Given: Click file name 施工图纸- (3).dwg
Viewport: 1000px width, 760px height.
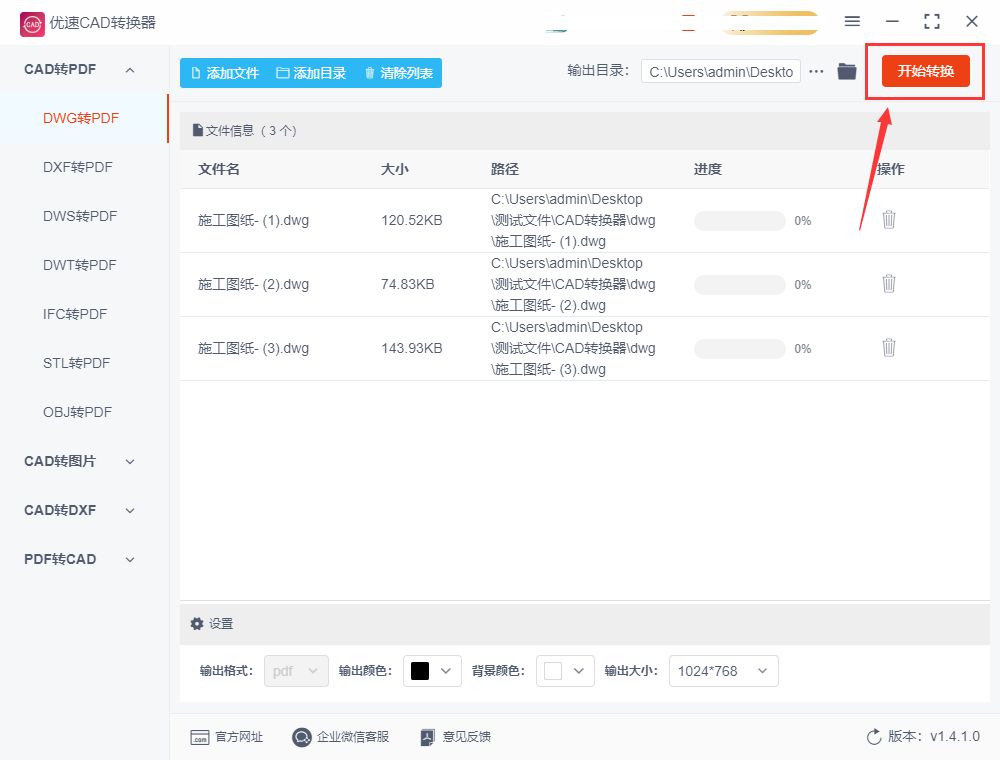Looking at the screenshot, I should point(253,348).
